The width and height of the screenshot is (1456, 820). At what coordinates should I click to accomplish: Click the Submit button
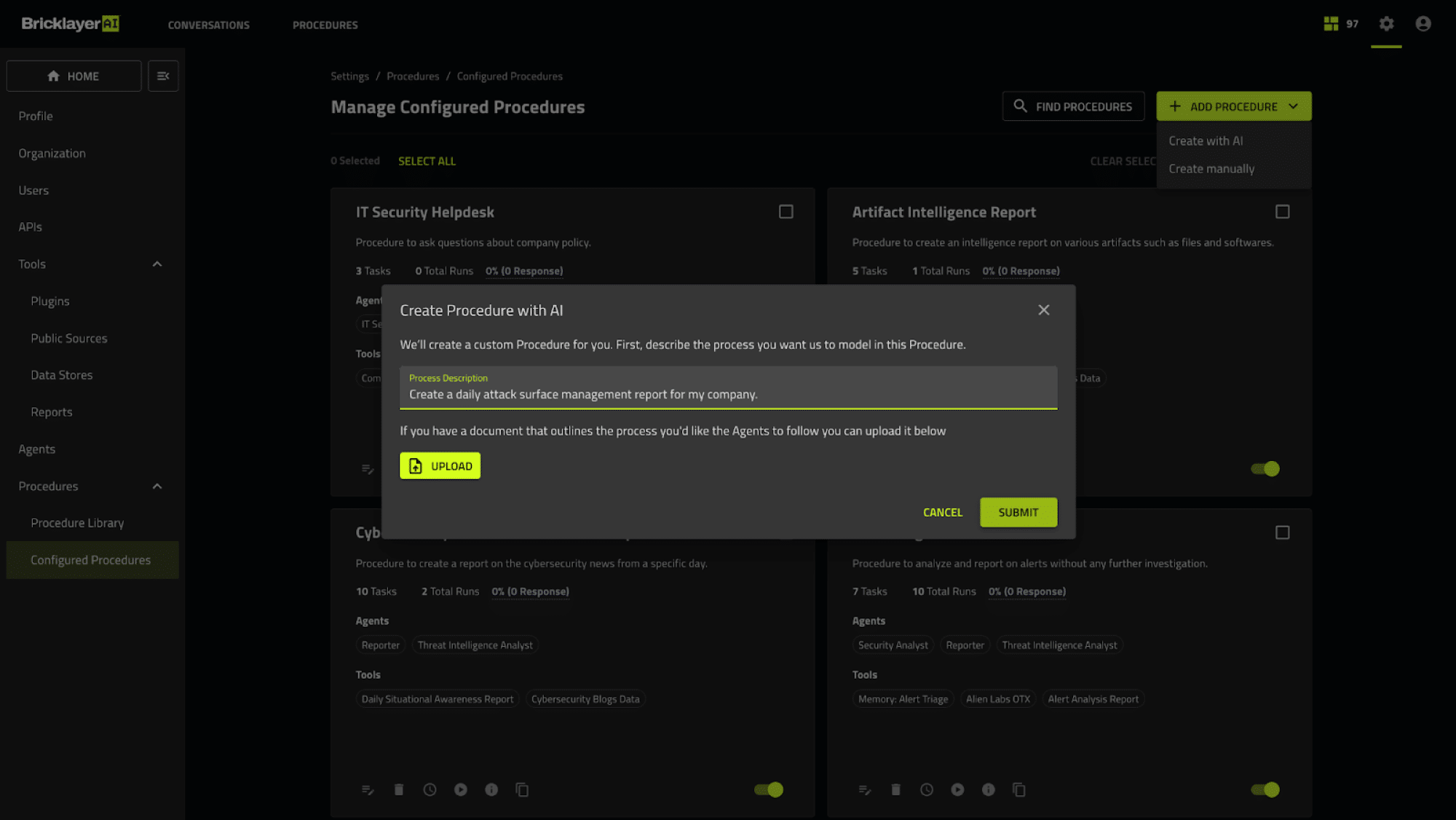[x=1018, y=513]
